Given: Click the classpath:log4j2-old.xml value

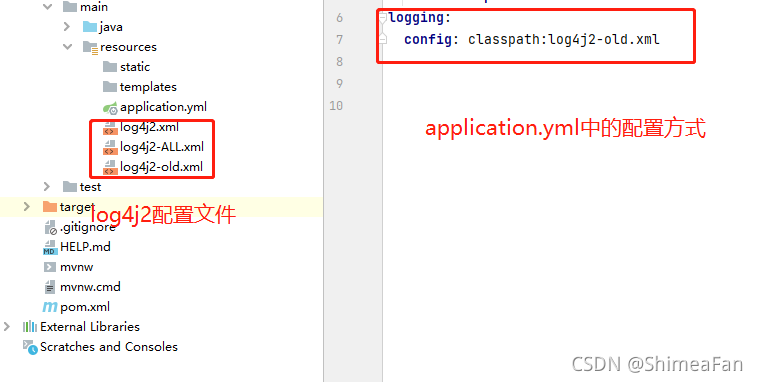Looking at the screenshot, I should tap(564, 39).
